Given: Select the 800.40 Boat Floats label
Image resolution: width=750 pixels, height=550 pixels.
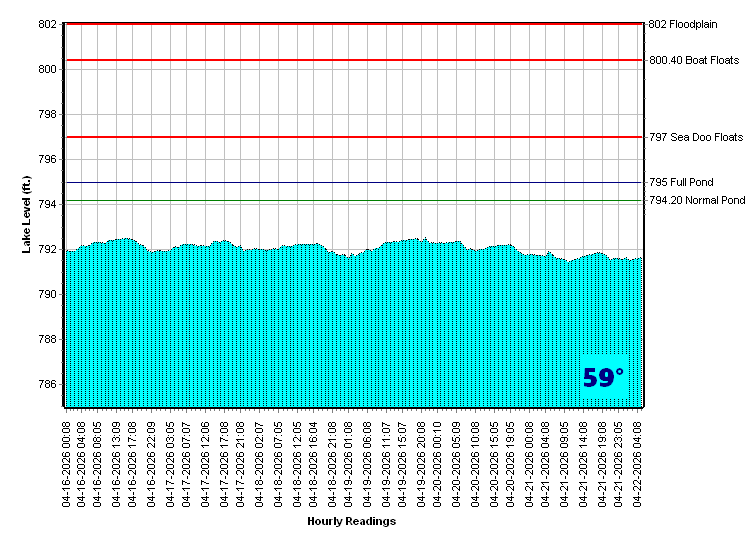Looking at the screenshot, I should (694, 60).
